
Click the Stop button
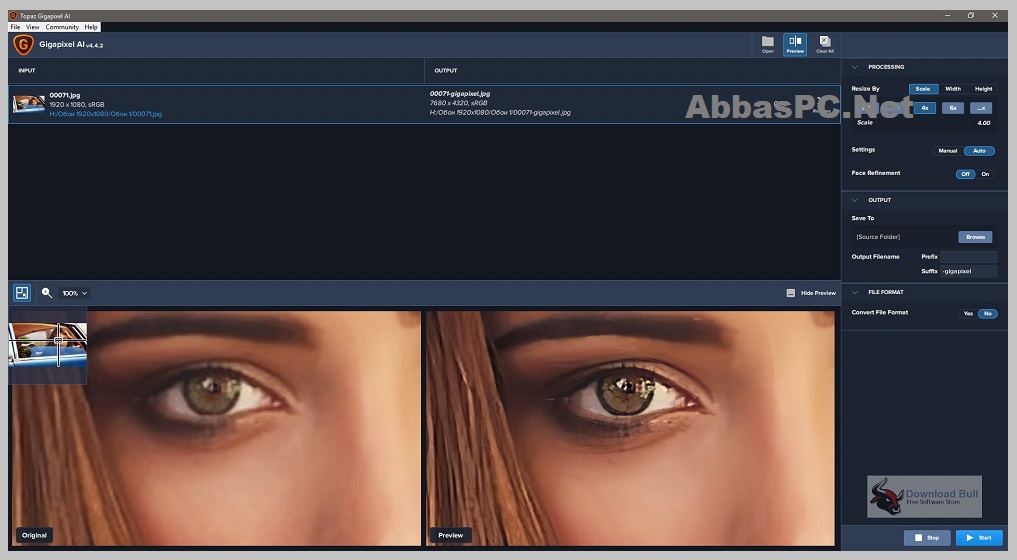(x=927, y=537)
